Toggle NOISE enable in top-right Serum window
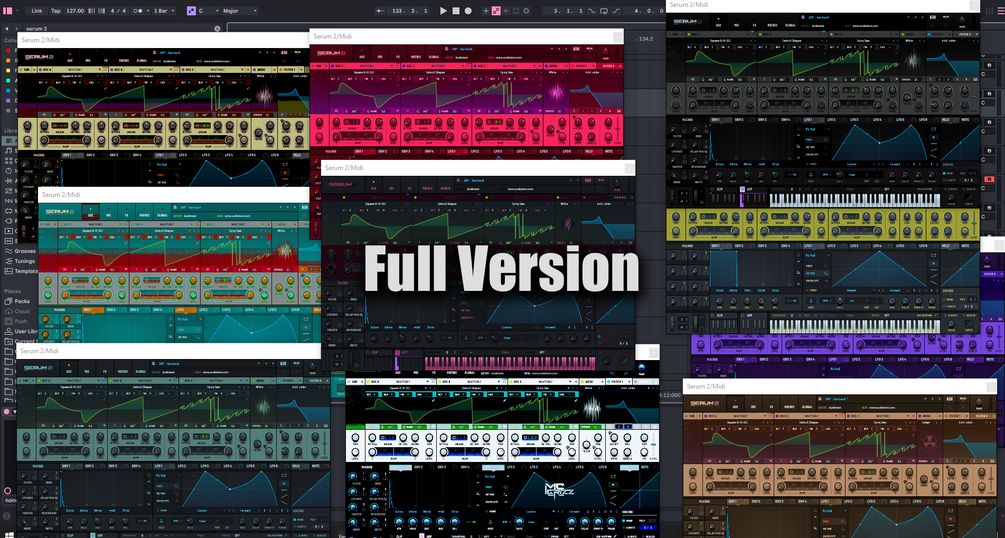Screen dimensions: 1005x538 point(902,34)
